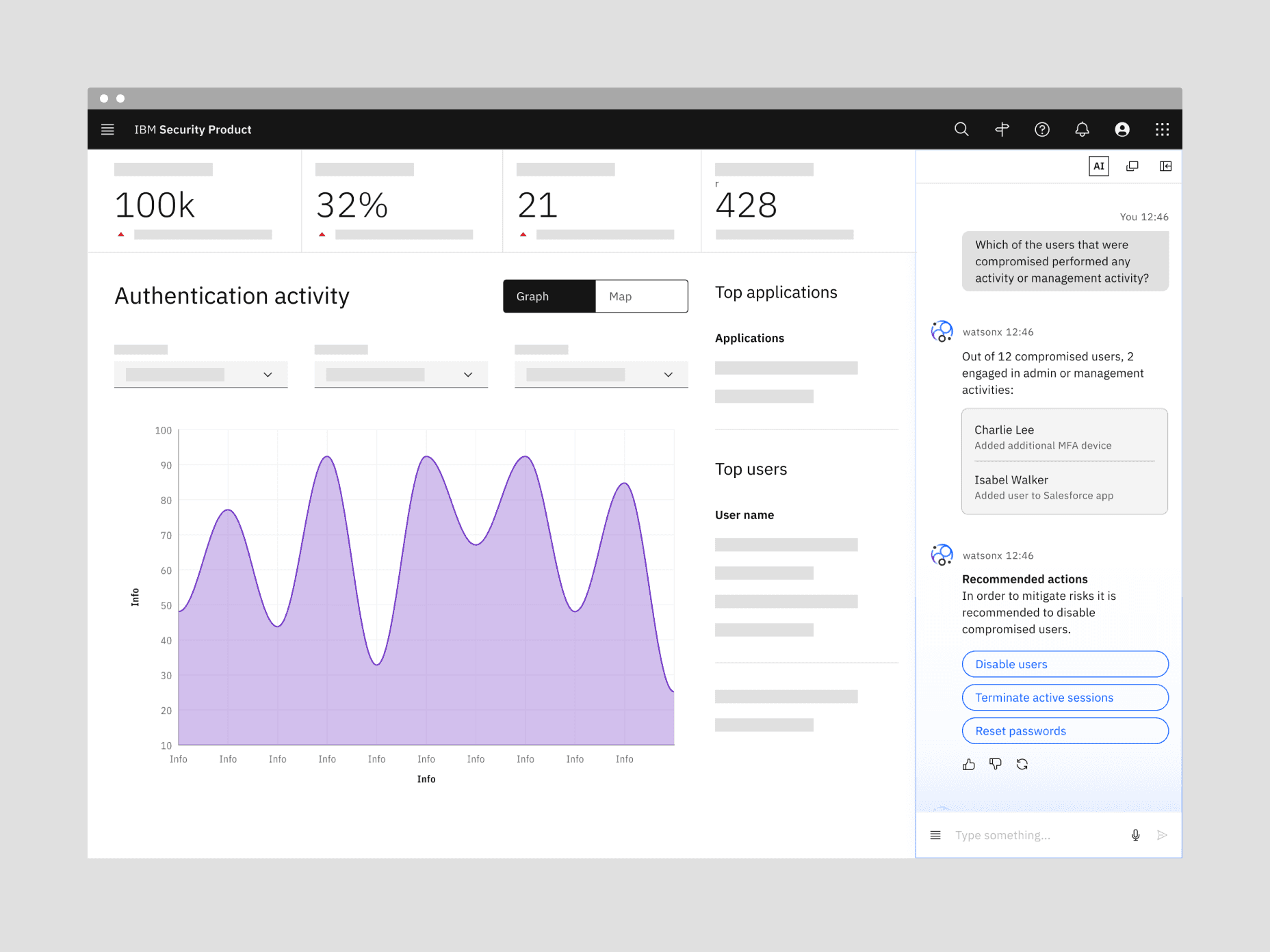Expand the middle filter dropdown
Screen dimensions: 1270x952
point(401,374)
